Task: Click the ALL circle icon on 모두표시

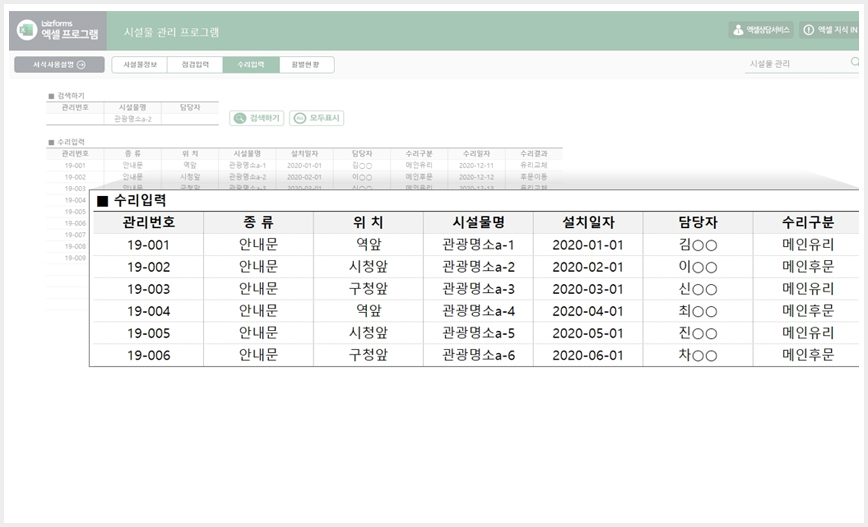Action: point(299,118)
